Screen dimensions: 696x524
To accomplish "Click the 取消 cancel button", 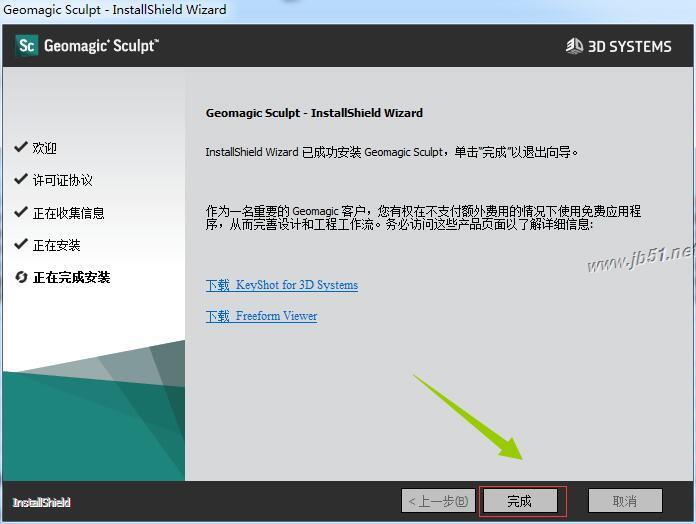I will pyautogui.click(x=625, y=501).
